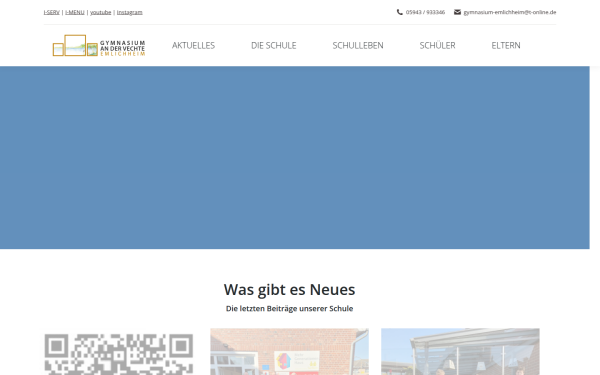The image size is (600, 375).
Task: Call the number 05943 / 933346
Action: pos(425,12)
